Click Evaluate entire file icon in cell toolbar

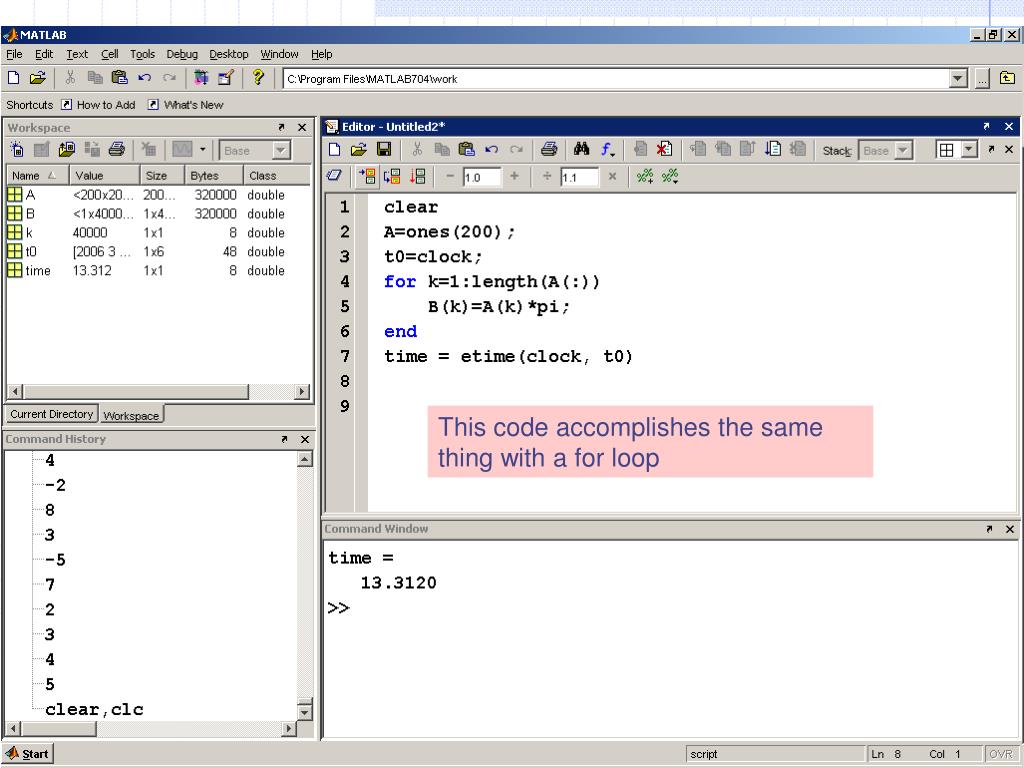click(417, 176)
